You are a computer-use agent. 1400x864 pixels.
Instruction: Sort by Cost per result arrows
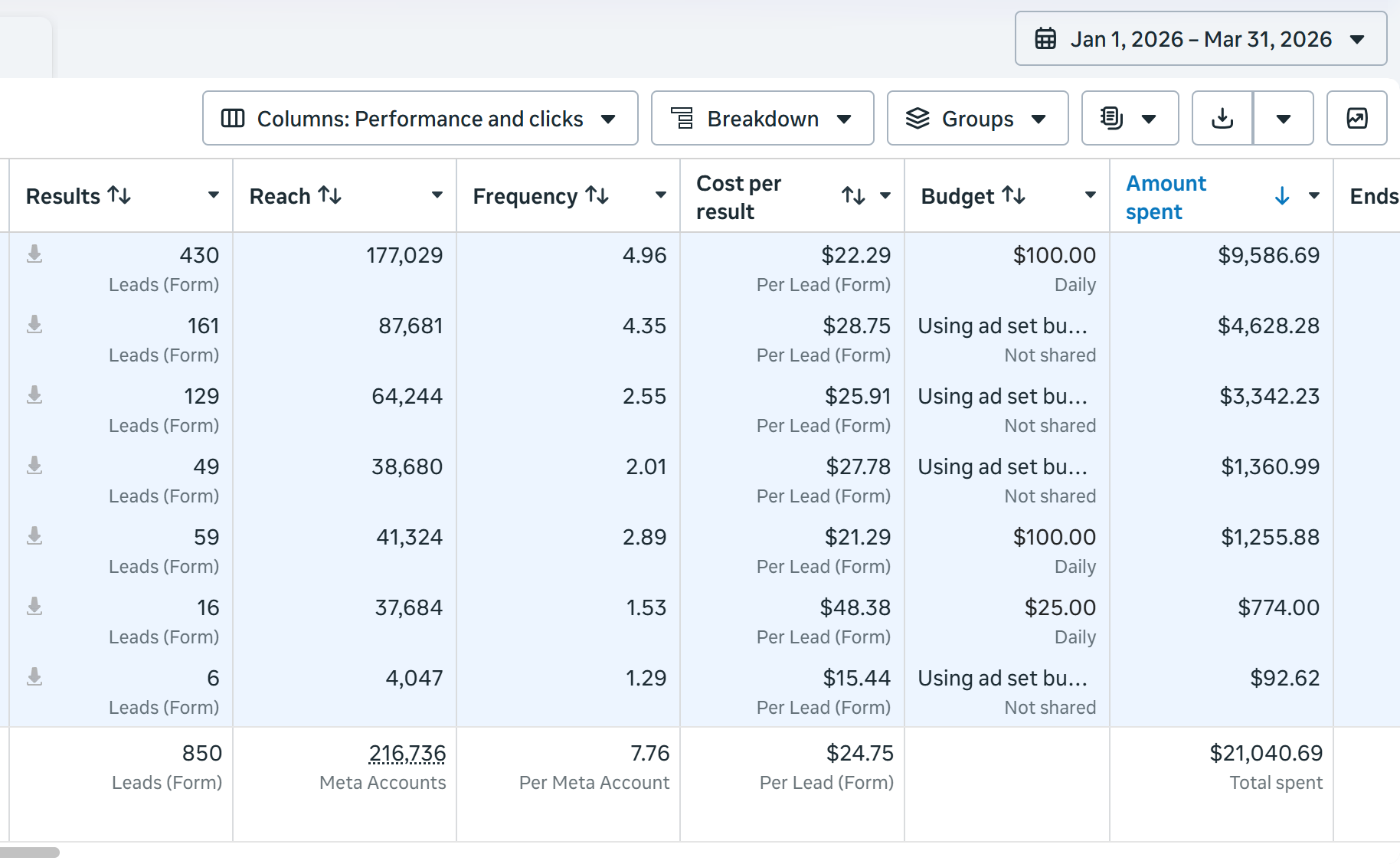853,196
